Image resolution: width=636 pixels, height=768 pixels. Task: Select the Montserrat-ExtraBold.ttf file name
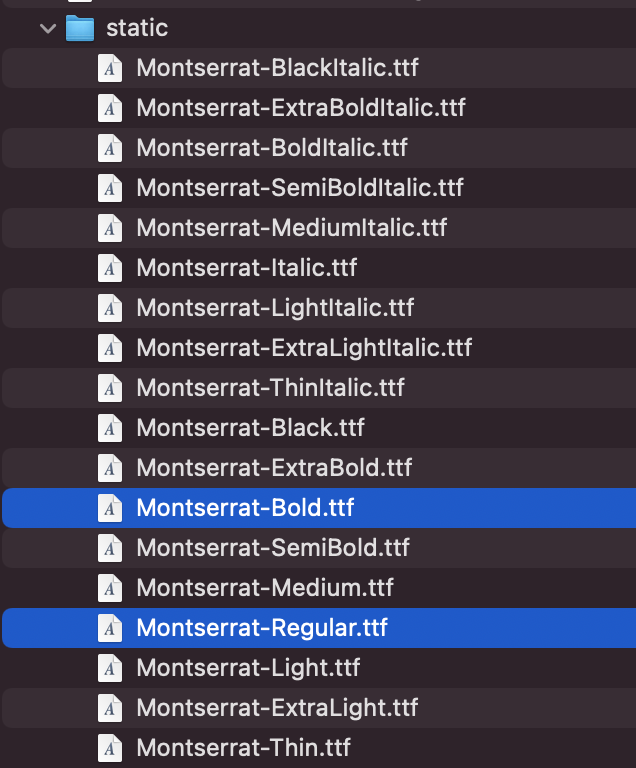click(x=274, y=468)
